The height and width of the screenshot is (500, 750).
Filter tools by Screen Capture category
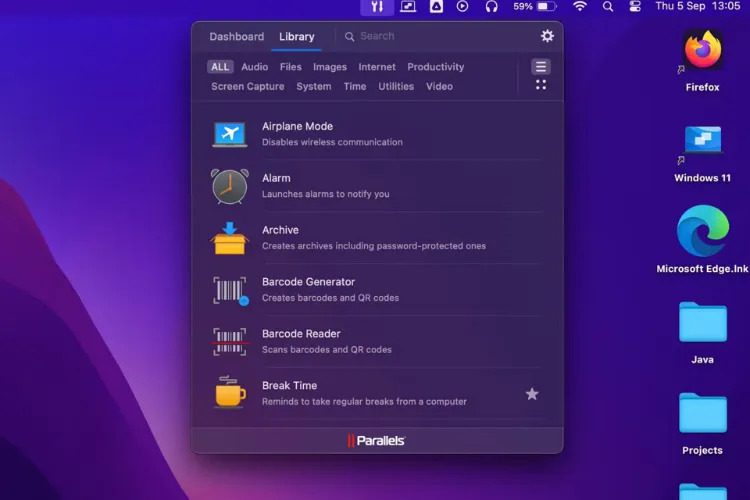click(248, 87)
